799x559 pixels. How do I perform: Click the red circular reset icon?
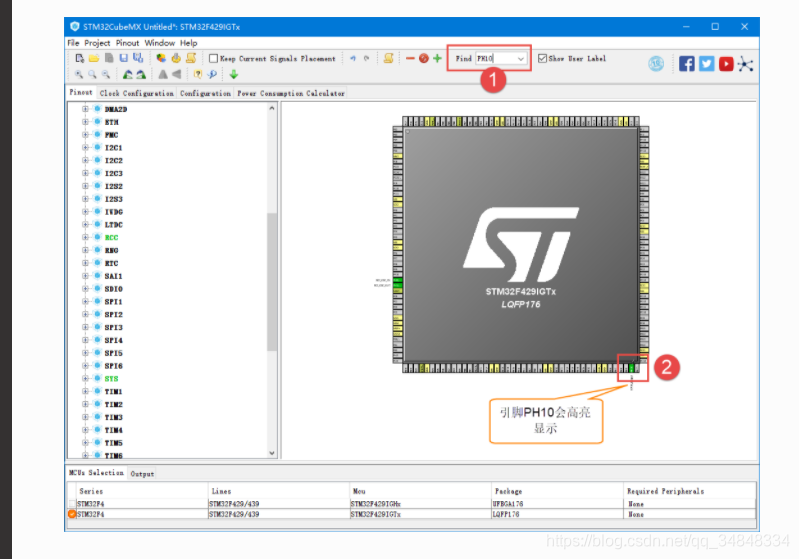(x=423, y=58)
